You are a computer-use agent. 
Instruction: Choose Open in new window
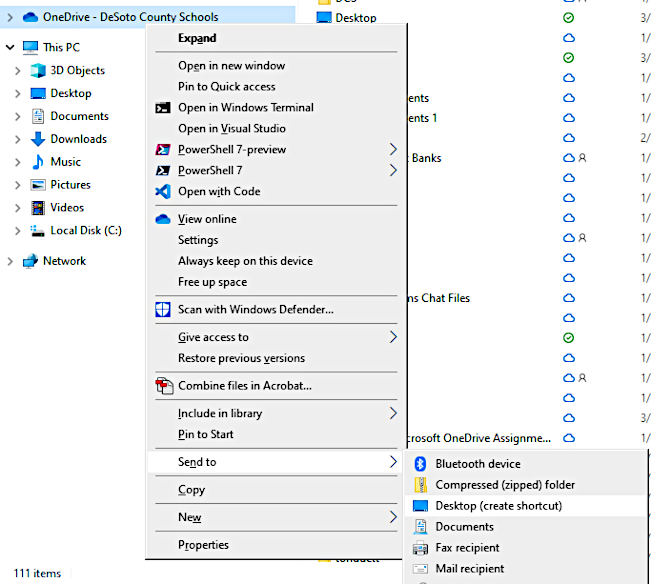[x=276, y=66]
